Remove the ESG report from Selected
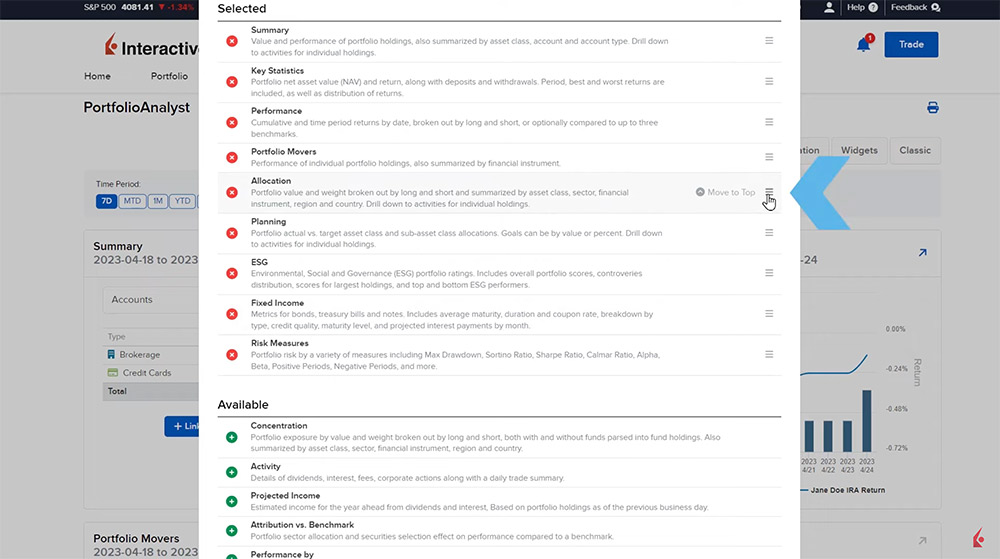The width and height of the screenshot is (1000, 559). (232, 273)
